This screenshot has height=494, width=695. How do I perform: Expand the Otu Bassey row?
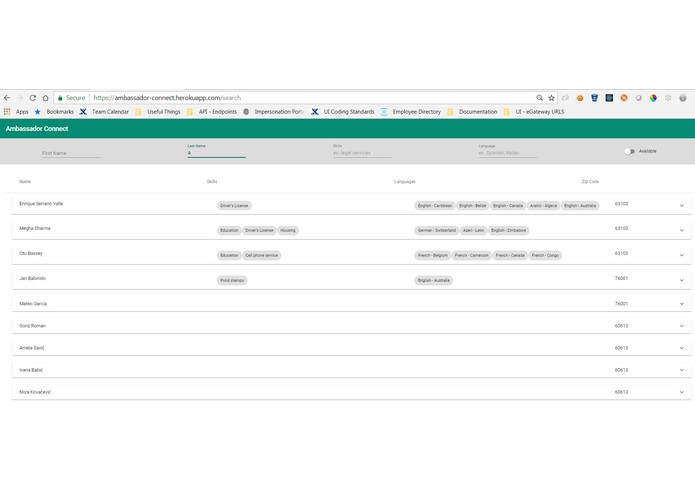coord(682,255)
